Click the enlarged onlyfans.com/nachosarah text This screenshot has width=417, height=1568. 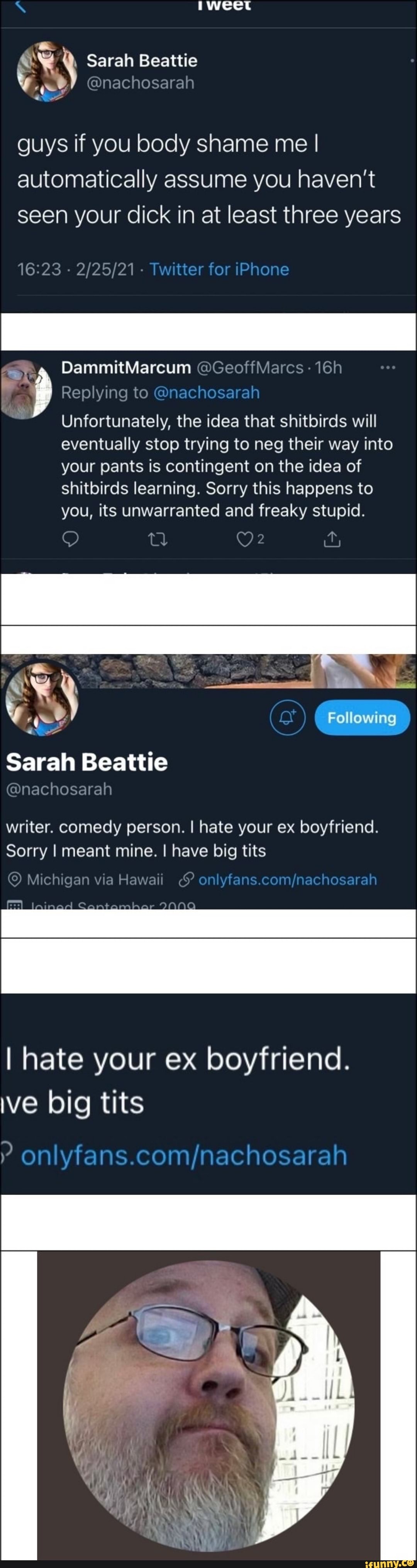pos(184,1155)
